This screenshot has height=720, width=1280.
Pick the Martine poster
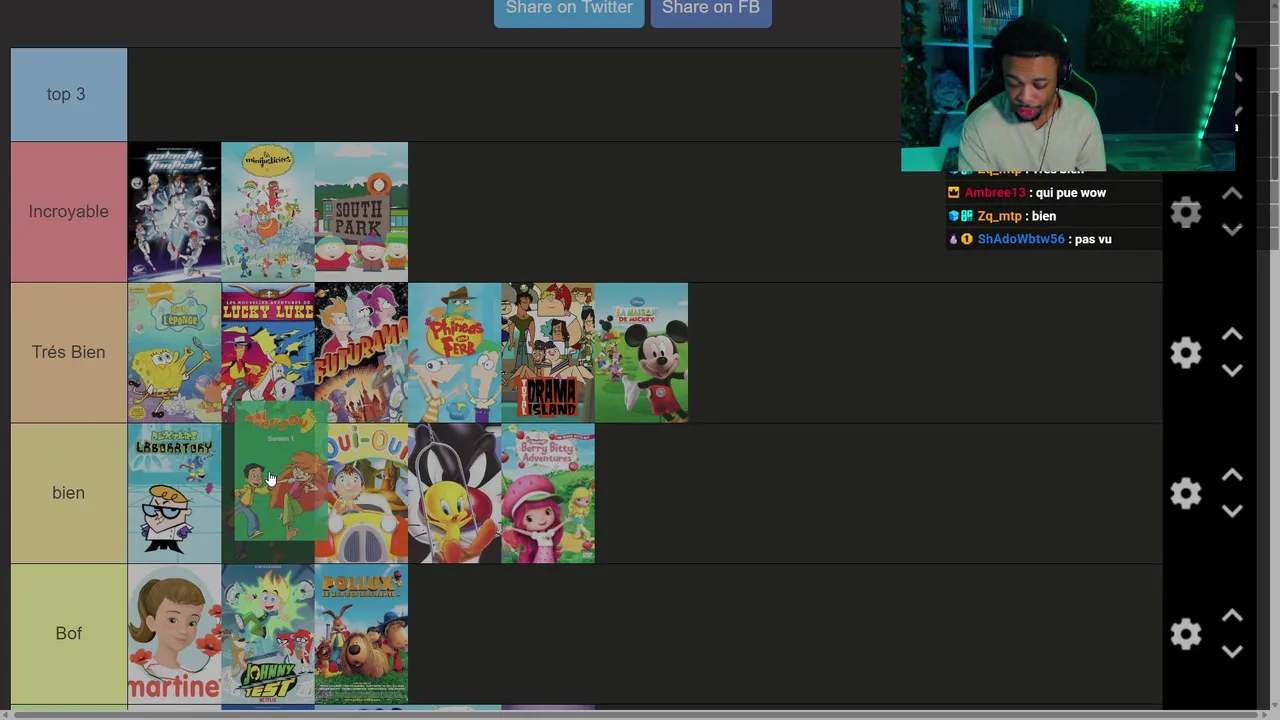(x=174, y=634)
